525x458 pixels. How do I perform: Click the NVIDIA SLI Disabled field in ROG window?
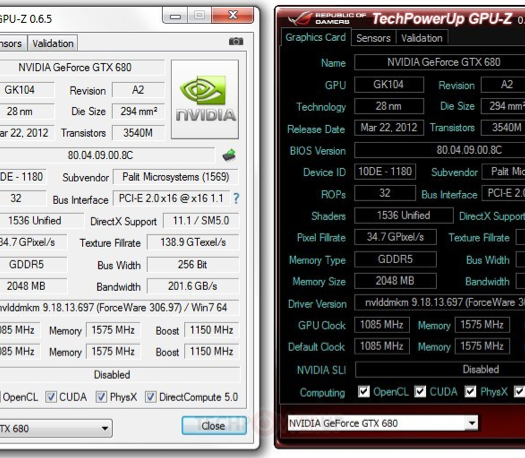[x=440, y=369]
